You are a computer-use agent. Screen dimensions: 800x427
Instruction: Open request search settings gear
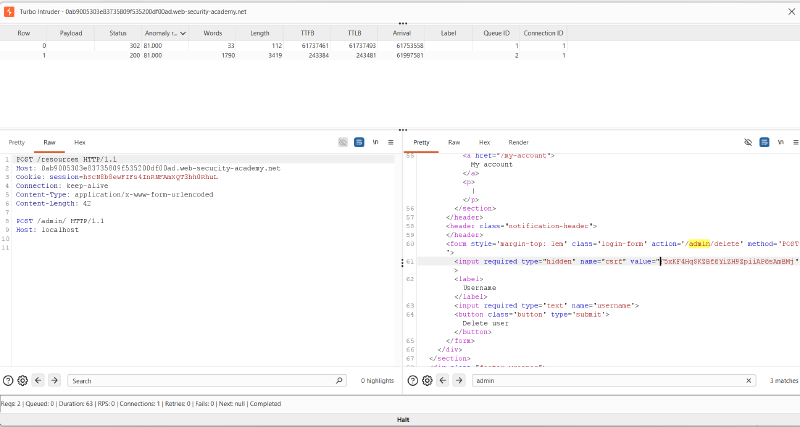[22, 381]
